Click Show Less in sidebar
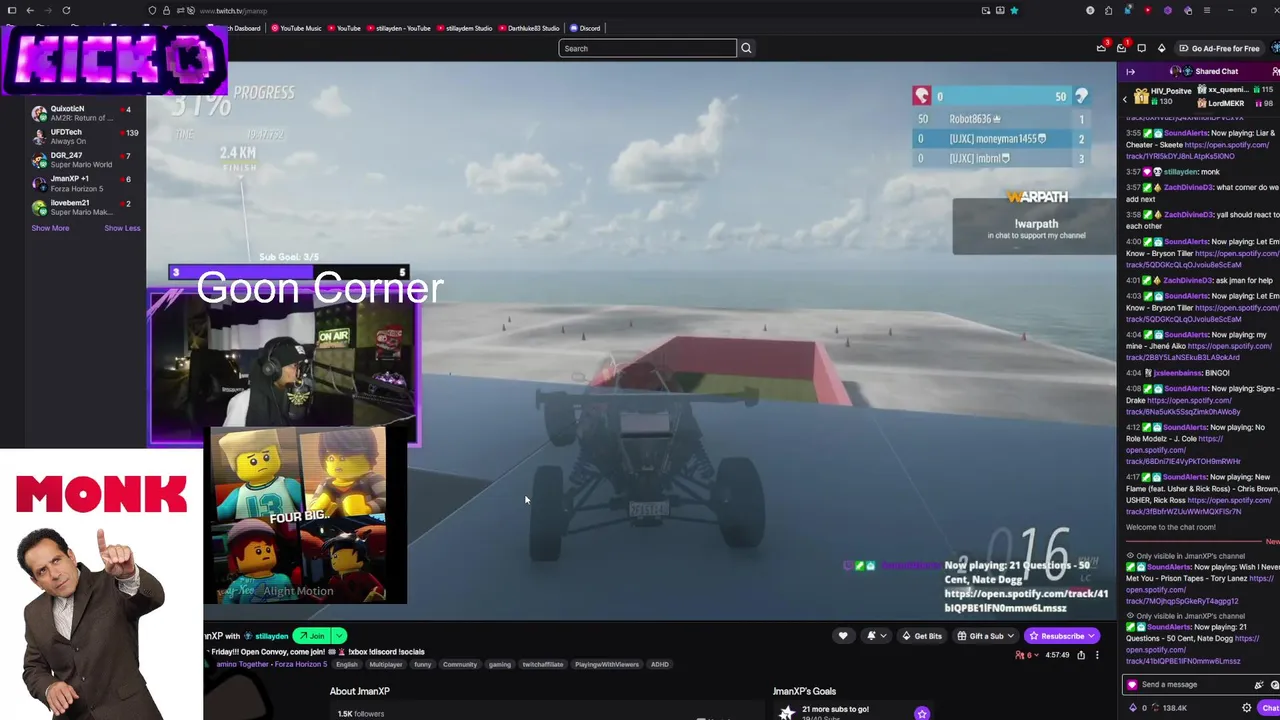 click(x=122, y=228)
